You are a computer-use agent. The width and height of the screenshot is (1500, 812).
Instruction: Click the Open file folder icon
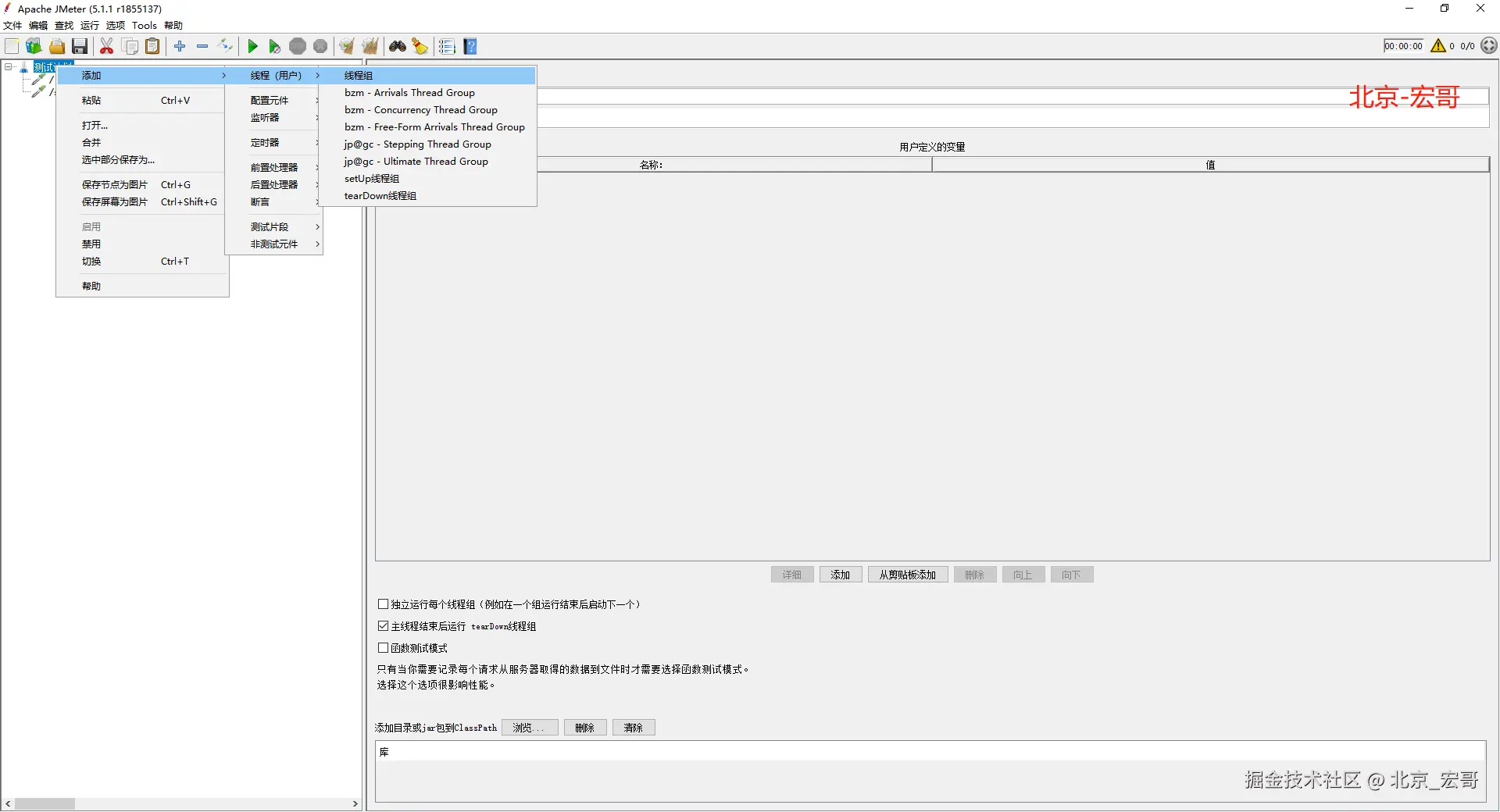click(57, 47)
